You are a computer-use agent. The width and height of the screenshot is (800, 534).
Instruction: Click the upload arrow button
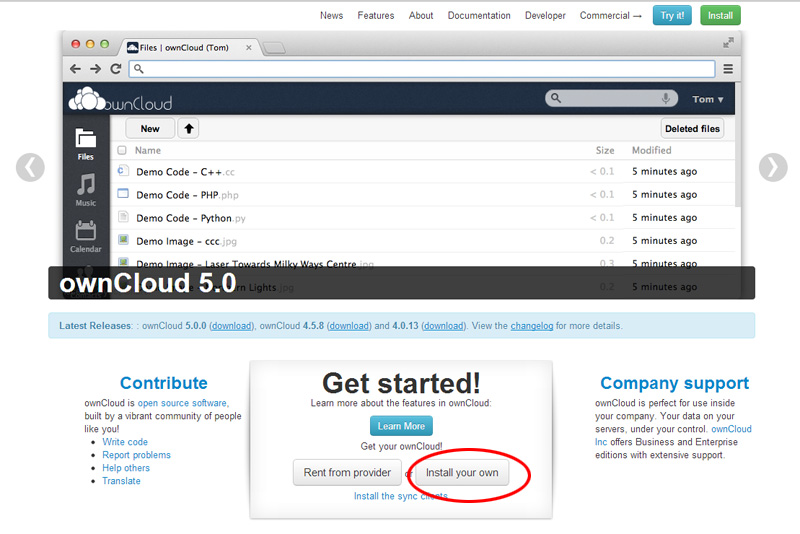coord(189,129)
